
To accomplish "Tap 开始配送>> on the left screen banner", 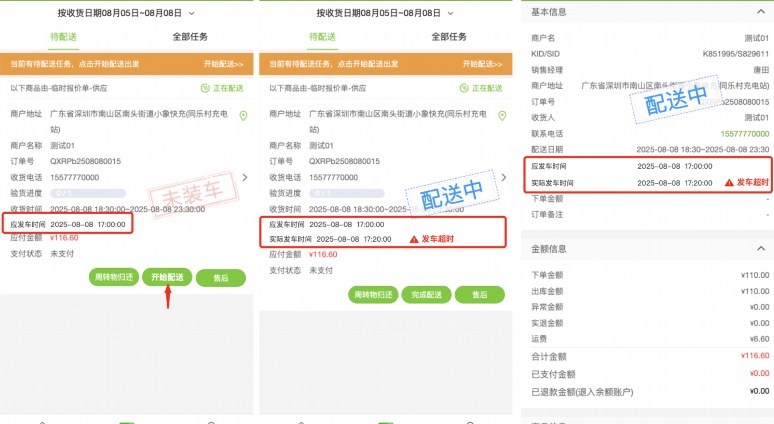I will coord(224,64).
